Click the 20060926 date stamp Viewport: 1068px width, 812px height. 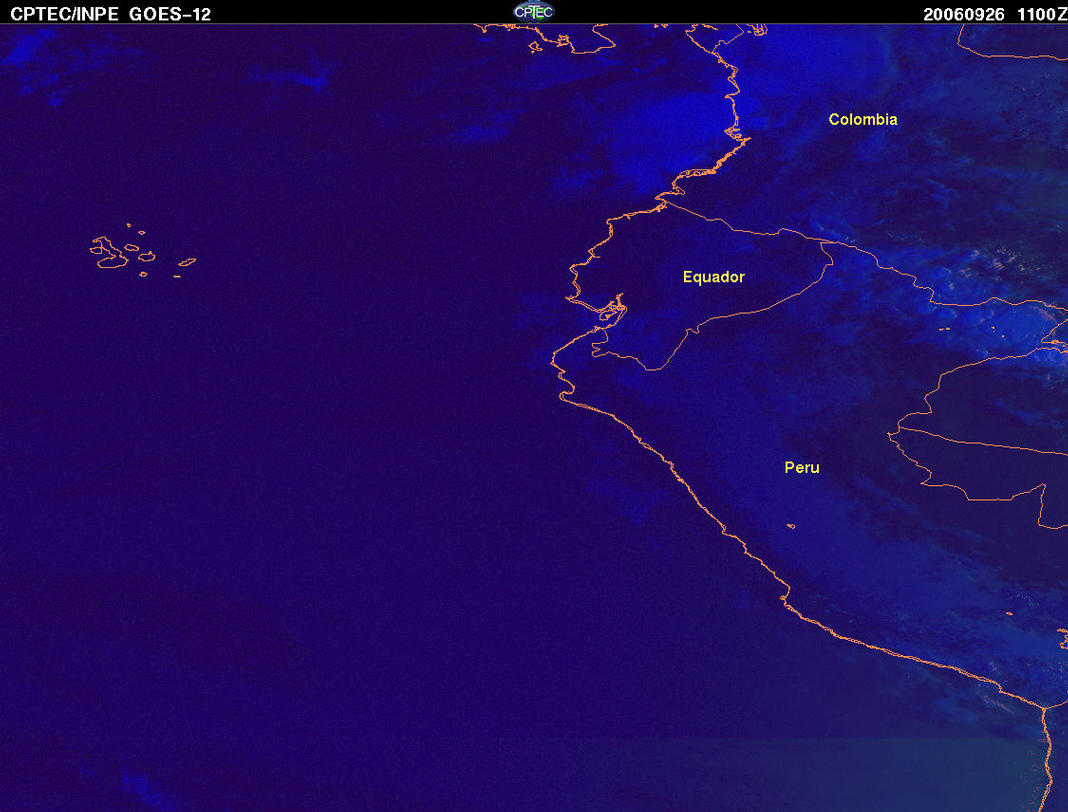(x=963, y=14)
